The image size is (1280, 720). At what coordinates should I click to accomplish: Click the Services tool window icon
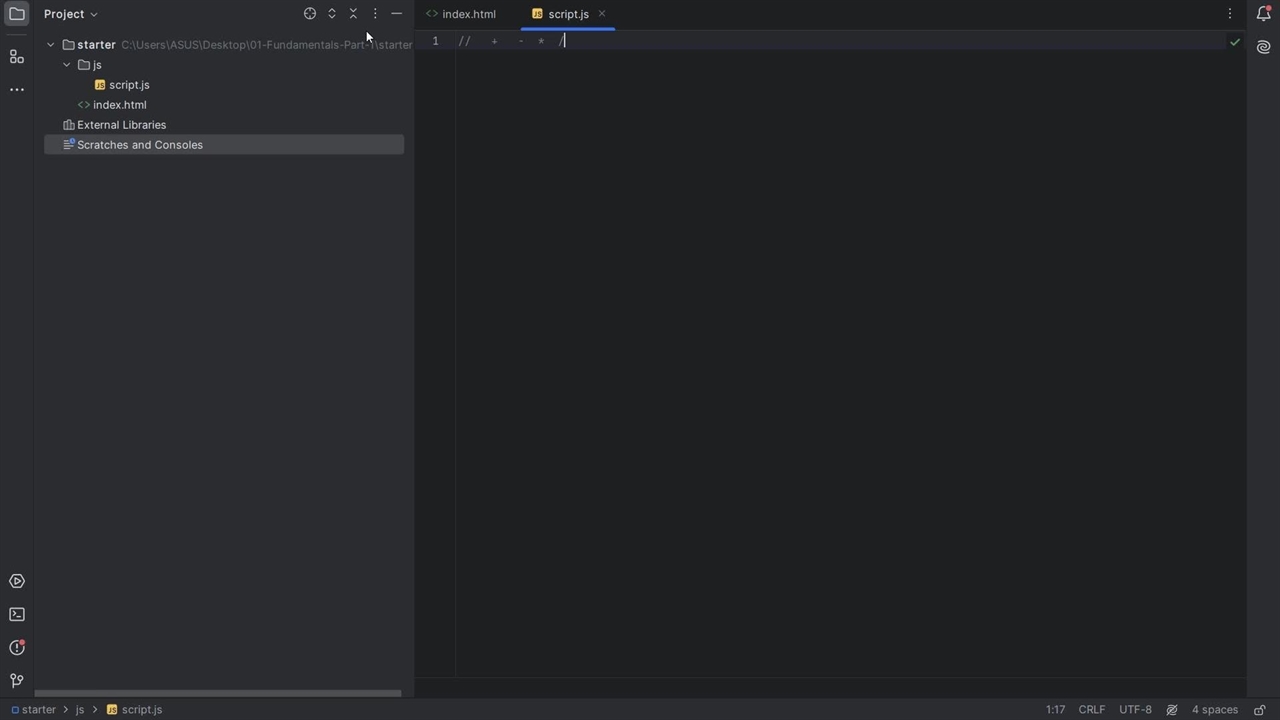pyautogui.click(x=16, y=581)
